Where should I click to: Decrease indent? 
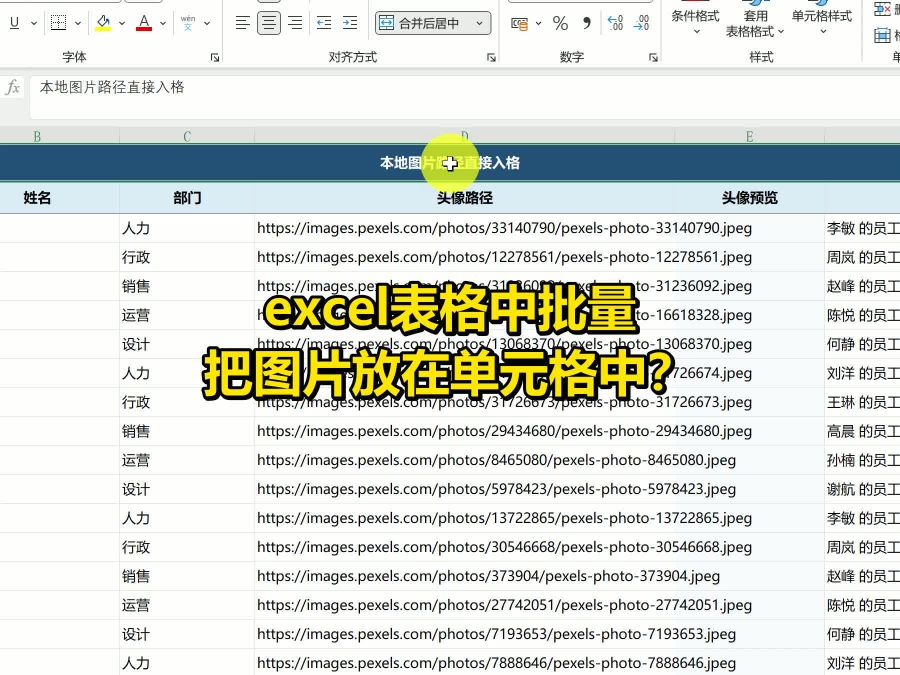coord(324,23)
